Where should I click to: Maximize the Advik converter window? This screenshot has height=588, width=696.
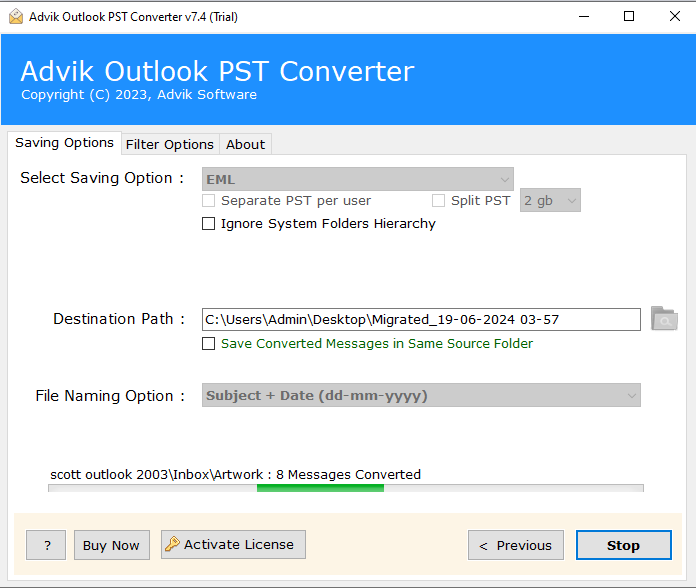pyautogui.click(x=629, y=17)
